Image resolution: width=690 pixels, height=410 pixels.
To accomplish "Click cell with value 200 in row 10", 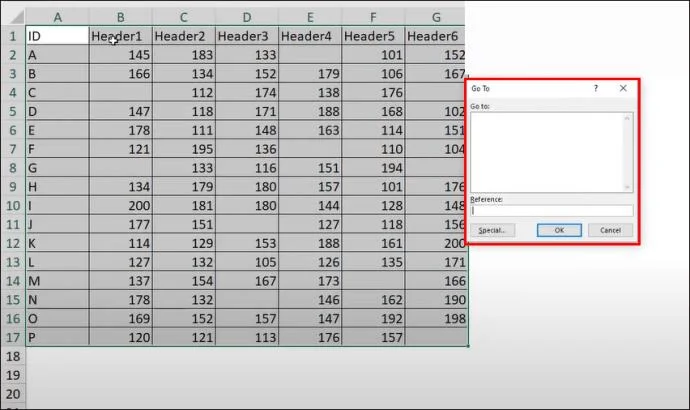I will click(x=120, y=205).
